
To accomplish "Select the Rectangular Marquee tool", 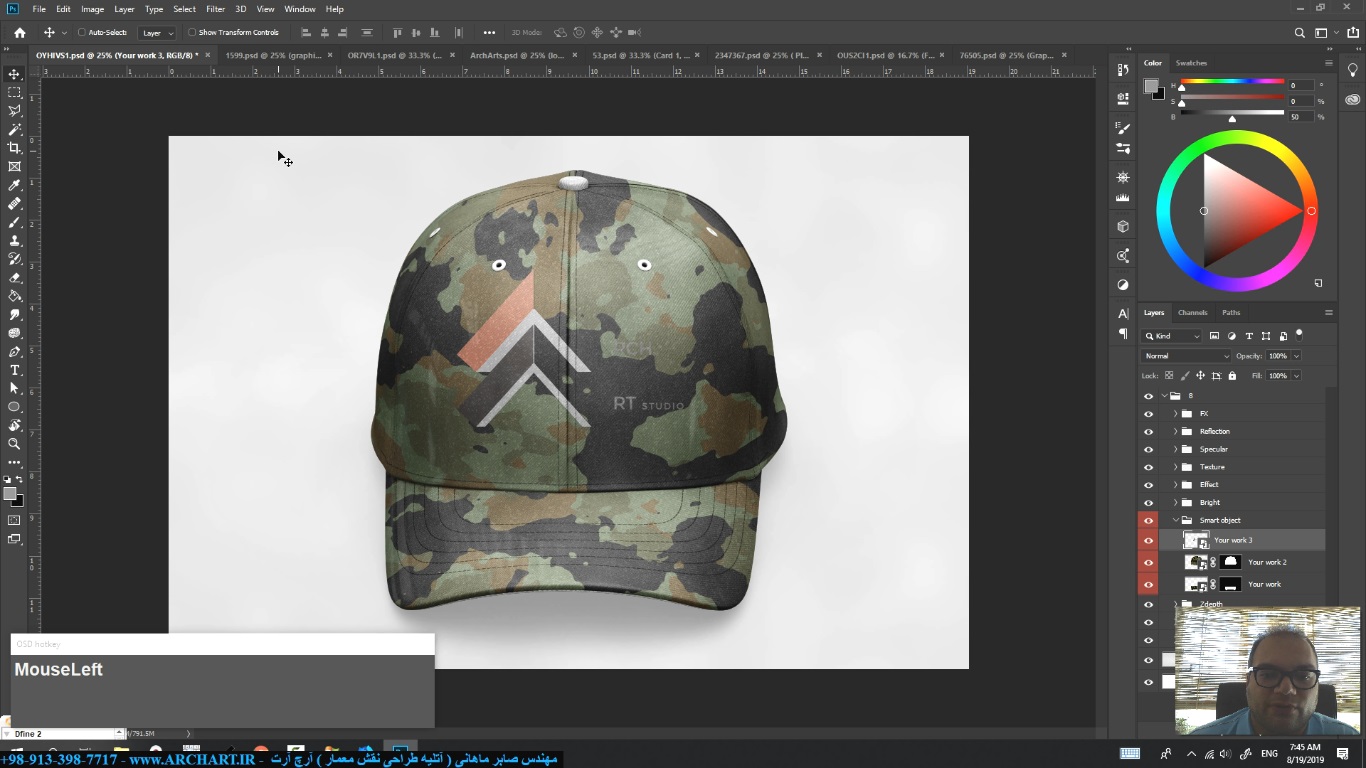I will click(14, 92).
